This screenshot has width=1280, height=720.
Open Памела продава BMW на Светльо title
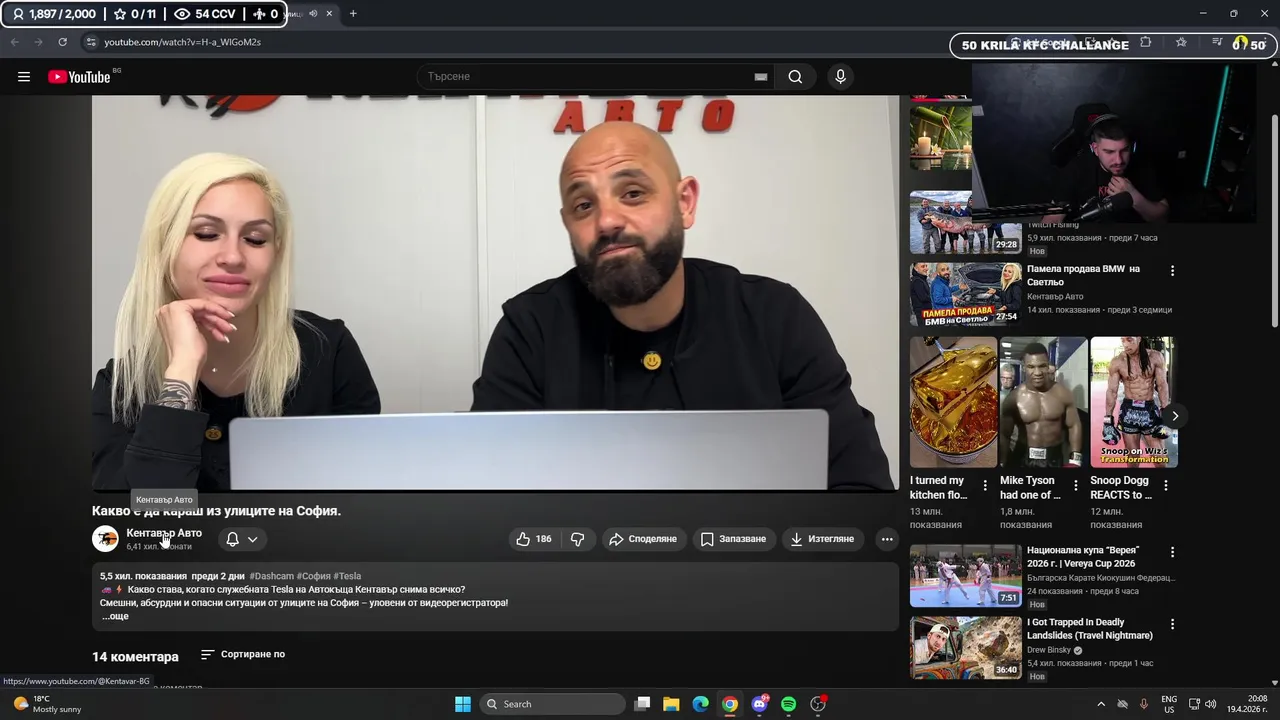(x=1083, y=275)
